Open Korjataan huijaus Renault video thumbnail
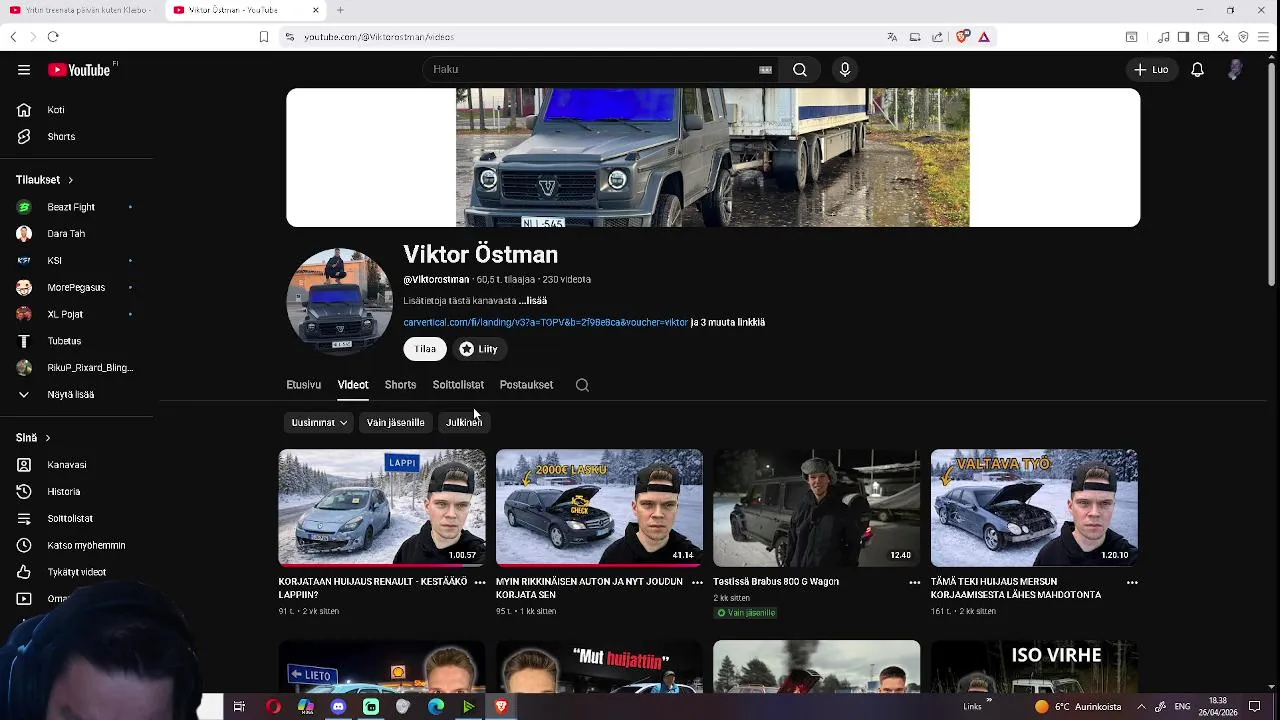 (382, 508)
